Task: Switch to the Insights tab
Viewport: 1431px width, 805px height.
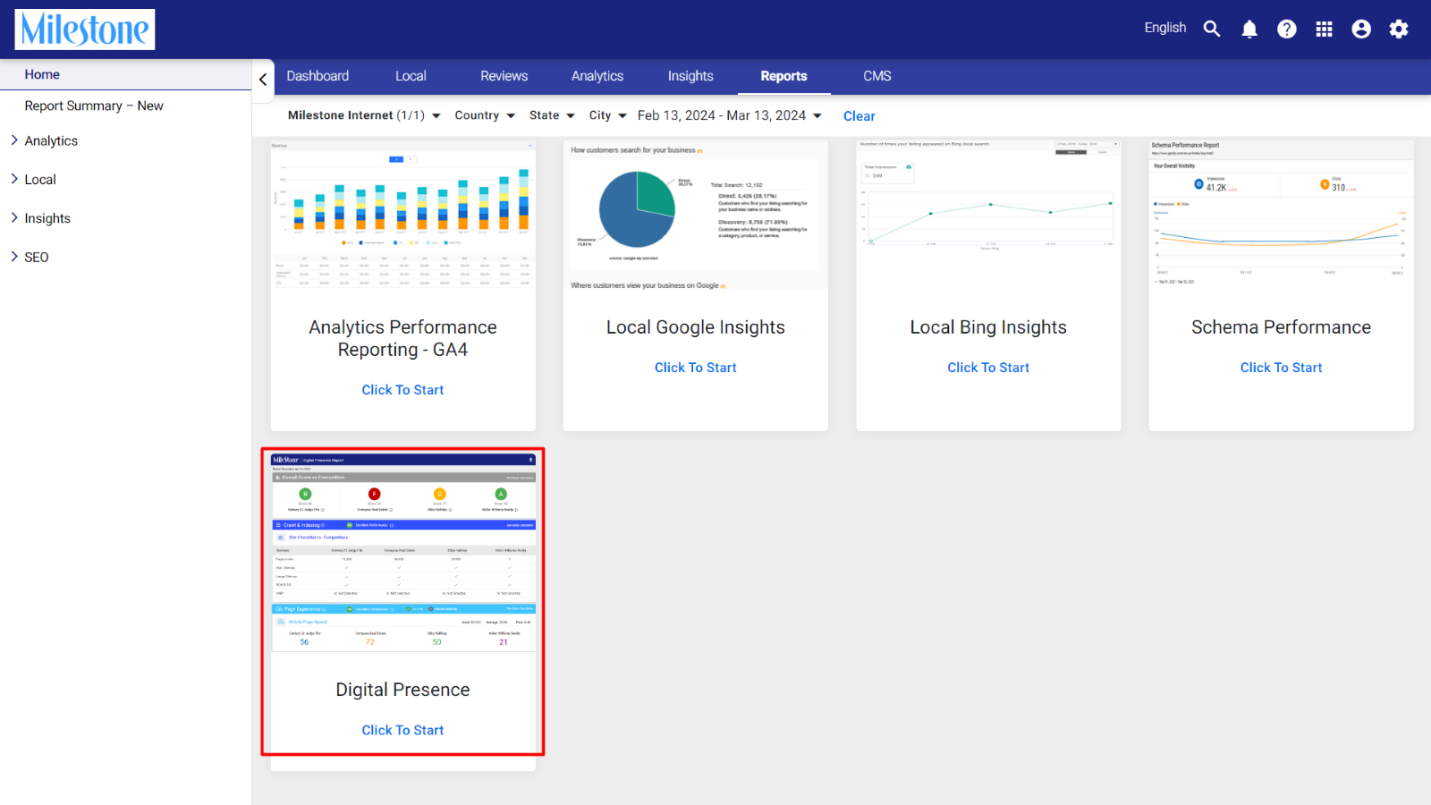Action: pyautogui.click(x=691, y=76)
